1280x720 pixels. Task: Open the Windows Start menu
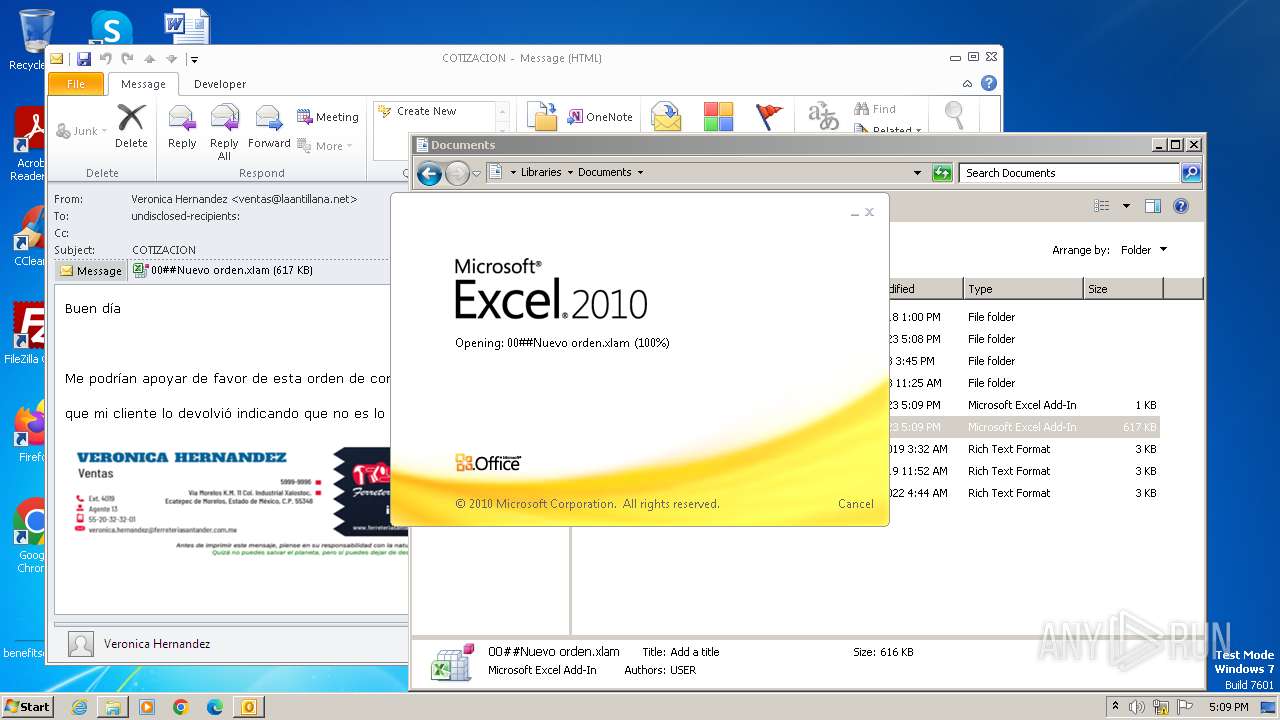(27, 707)
